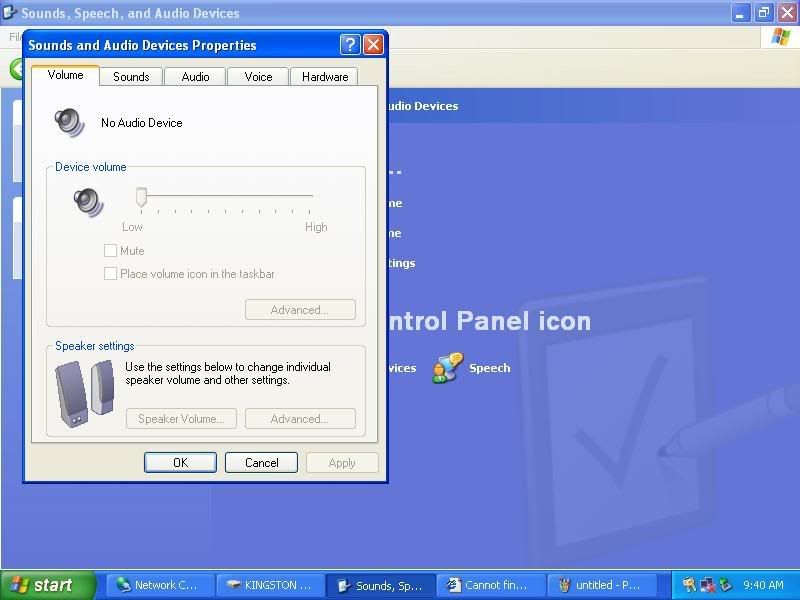Click the No Audio Device label

(x=141, y=123)
